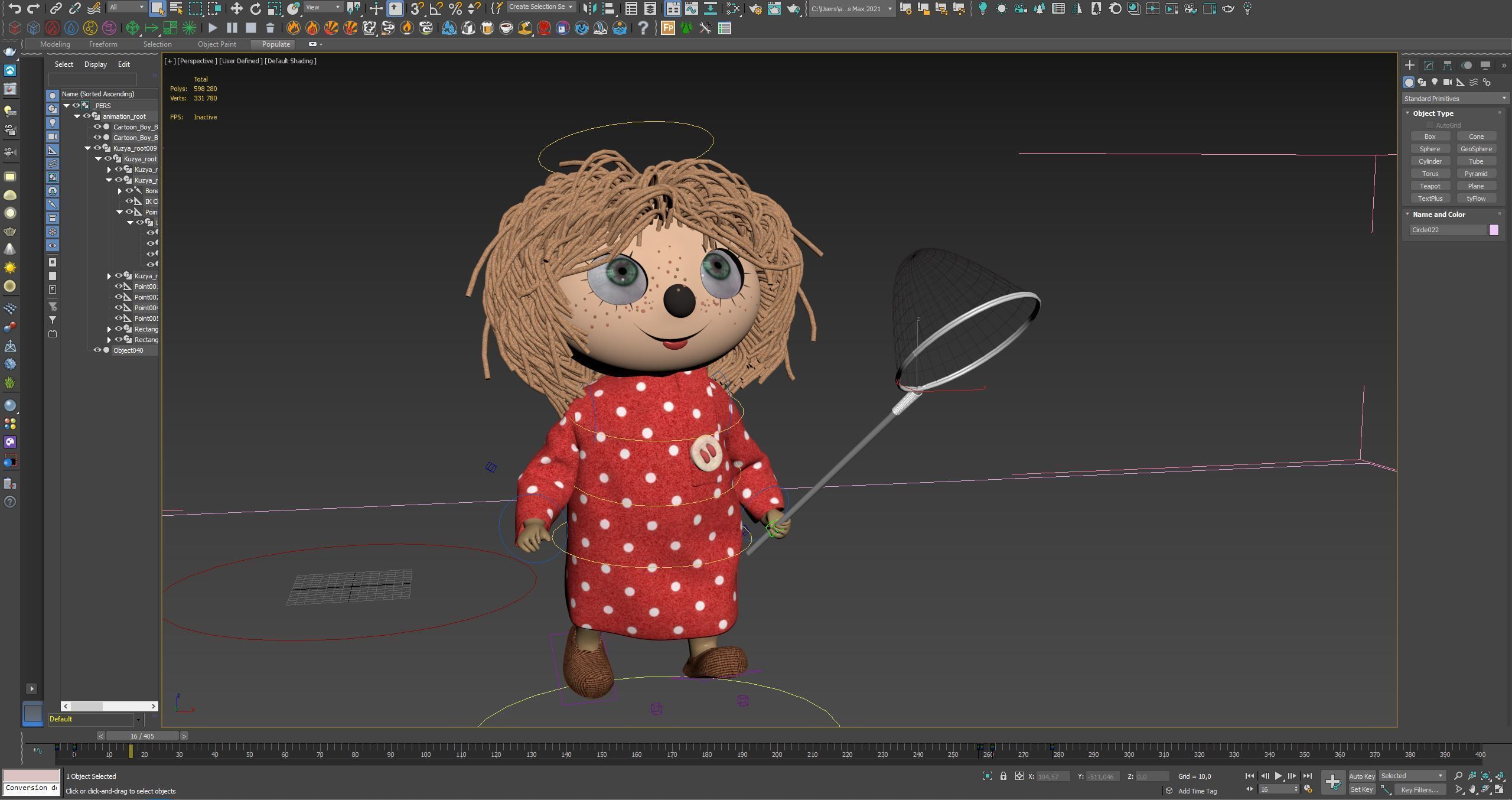This screenshot has width=1512, height=800.
Task: Activate the Select and Link tool
Action: point(56,8)
